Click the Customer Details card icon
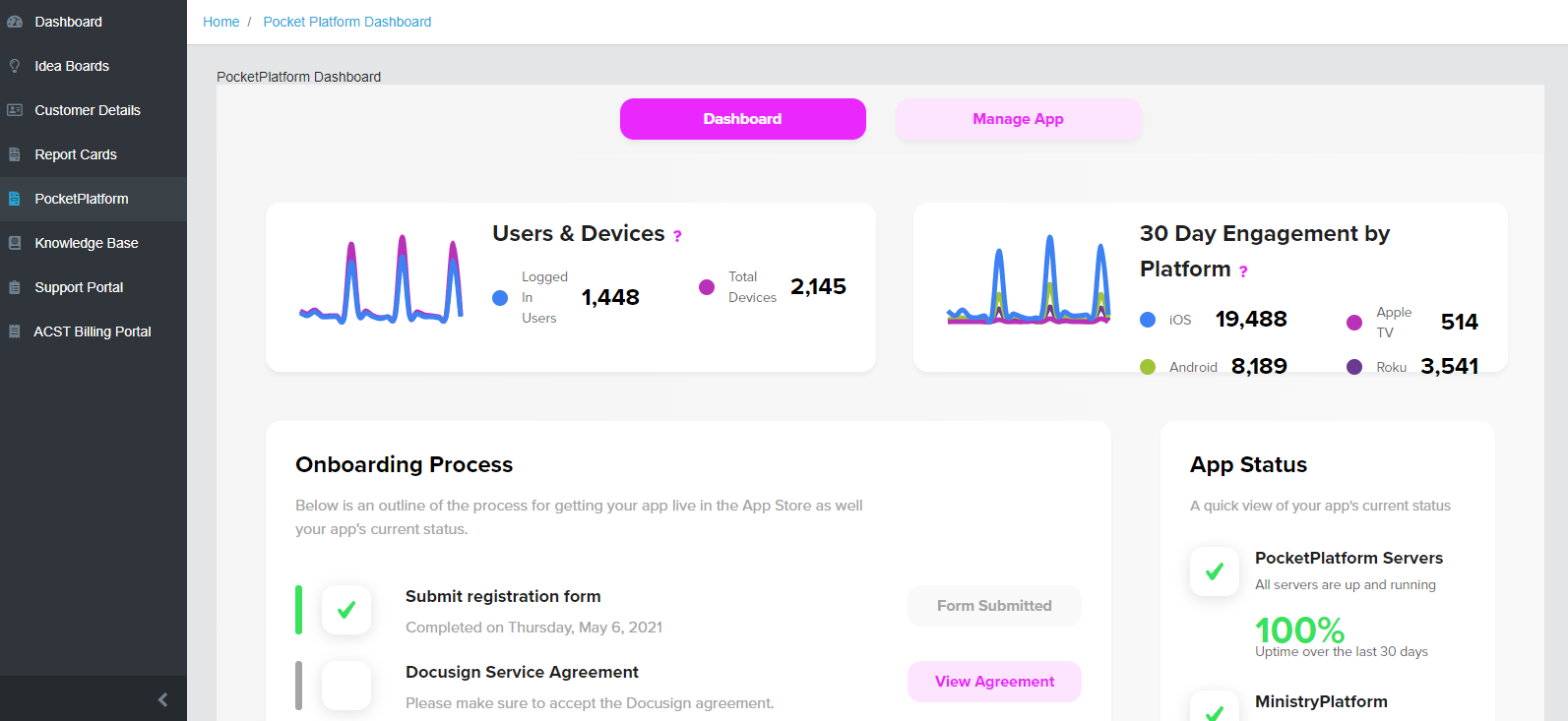The height and width of the screenshot is (721, 1568). [15, 110]
